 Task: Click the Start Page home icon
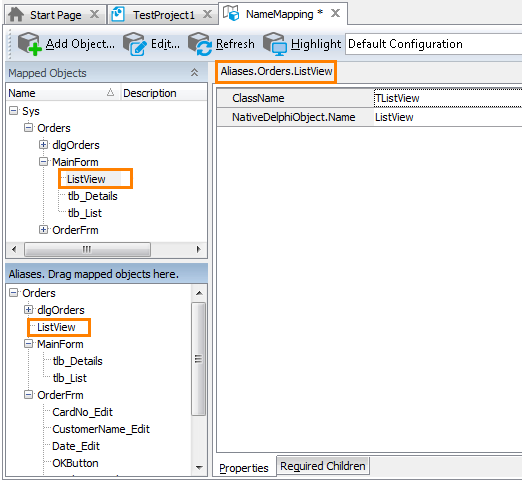pyautogui.click(x=16, y=15)
